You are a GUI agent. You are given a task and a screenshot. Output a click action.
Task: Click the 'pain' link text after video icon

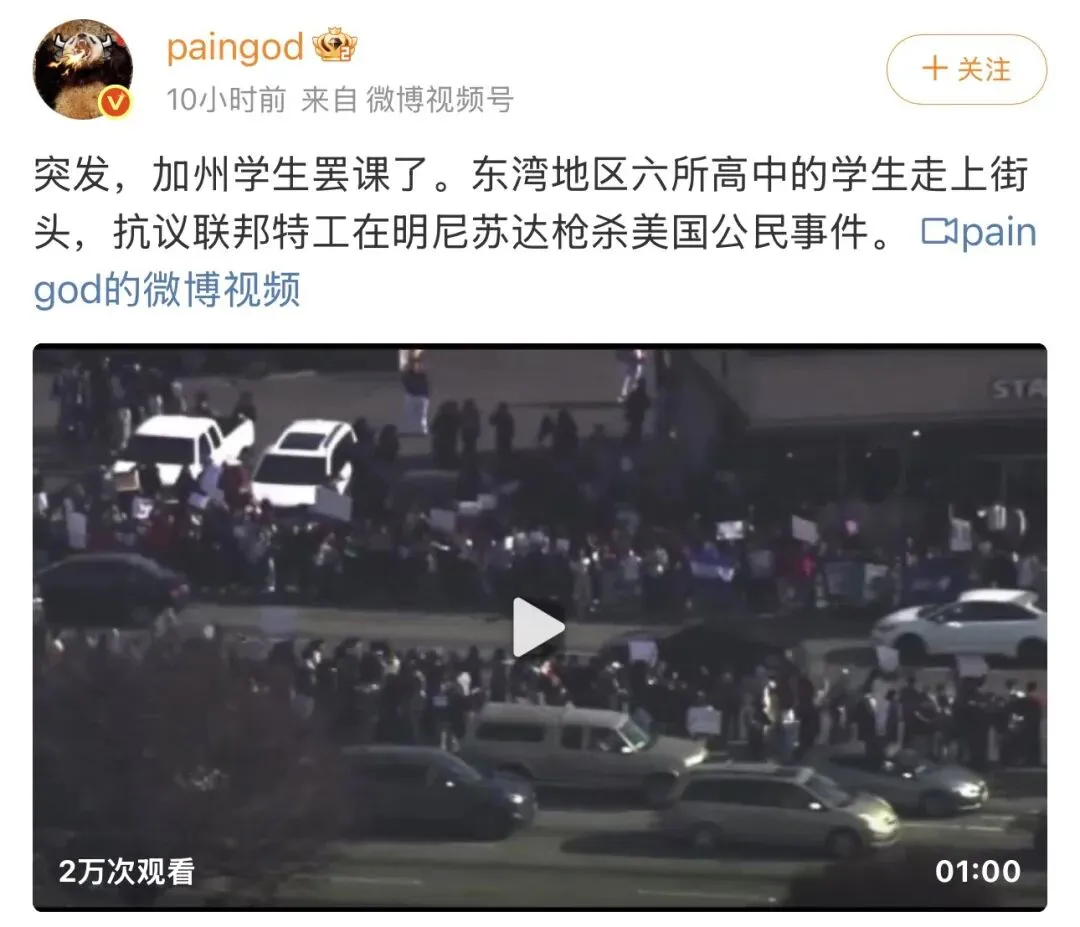click(999, 232)
